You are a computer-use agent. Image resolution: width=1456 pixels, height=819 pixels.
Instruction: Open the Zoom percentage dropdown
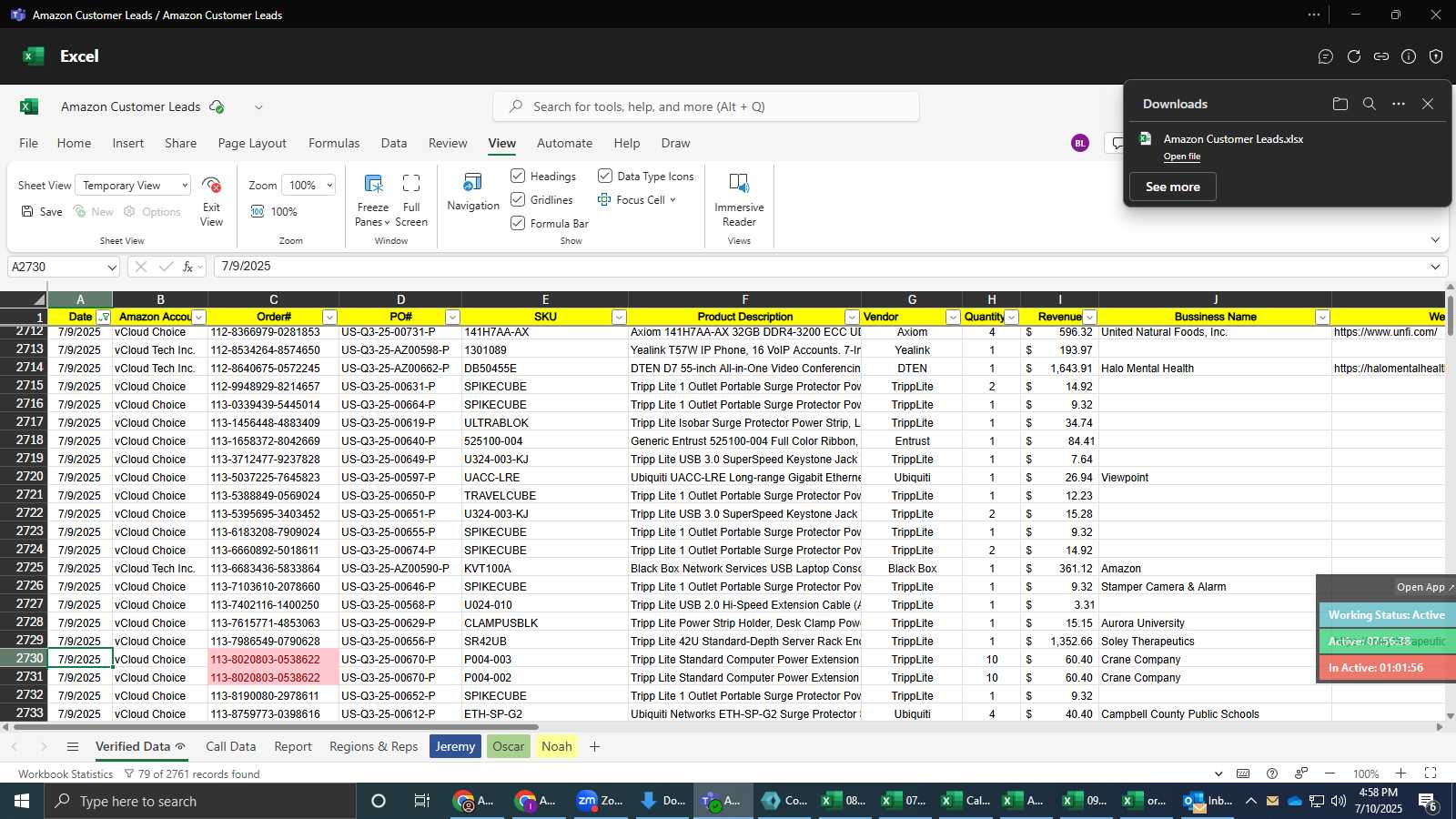[308, 185]
